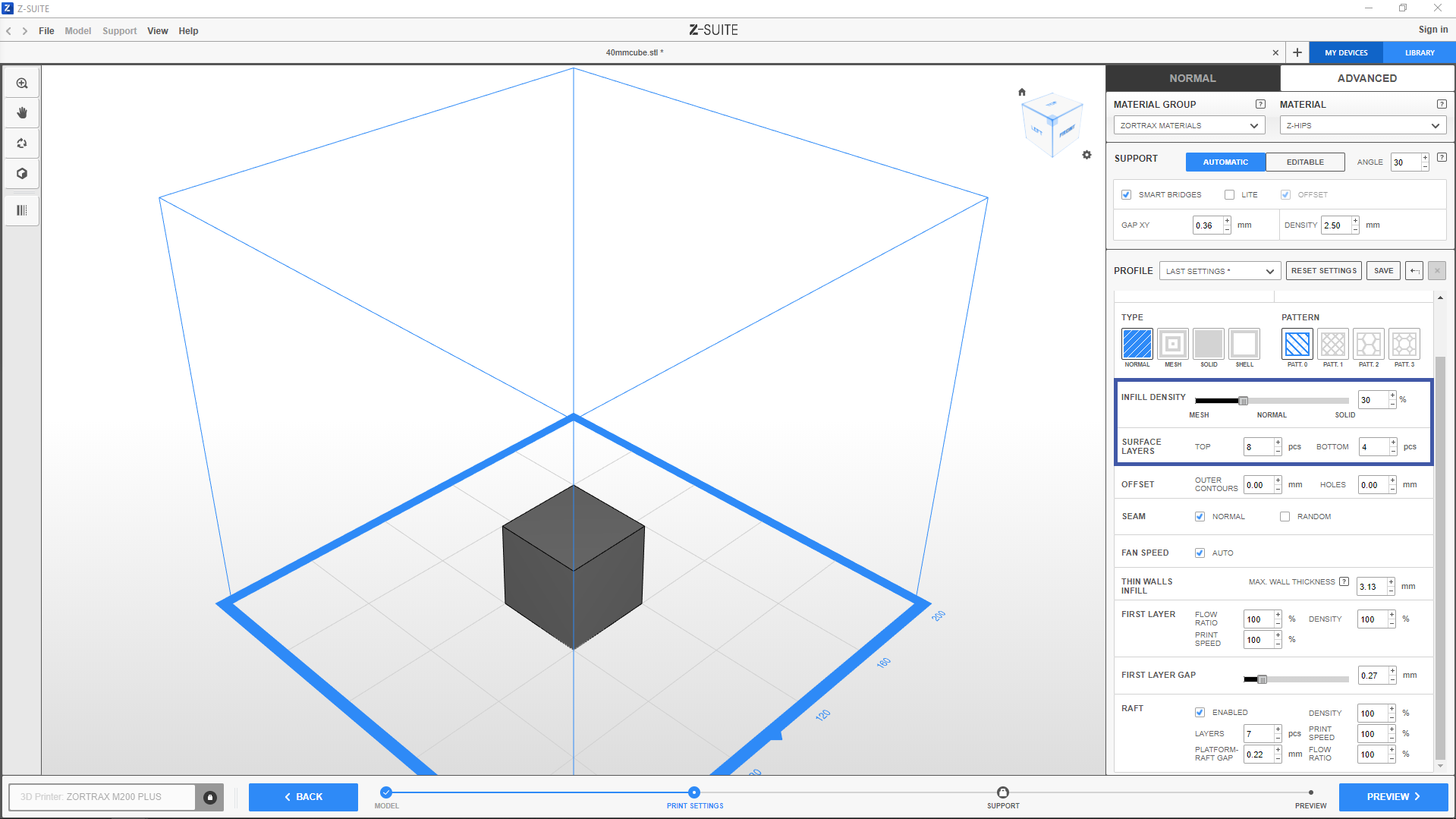This screenshot has width=1456, height=819.
Task: Activate the rotate view tool
Action: pos(22,143)
